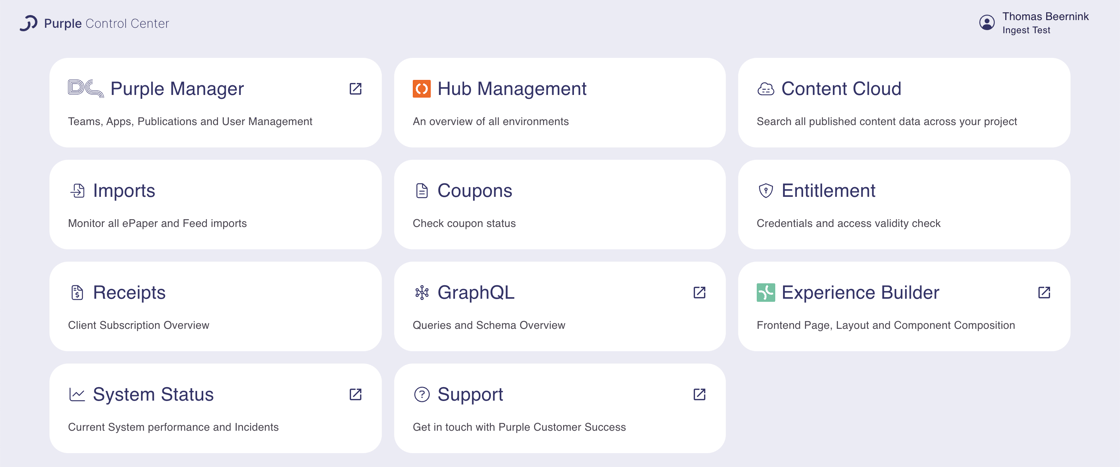
Task: Click the Ingest Test account label
Action: click(1026, 31)
